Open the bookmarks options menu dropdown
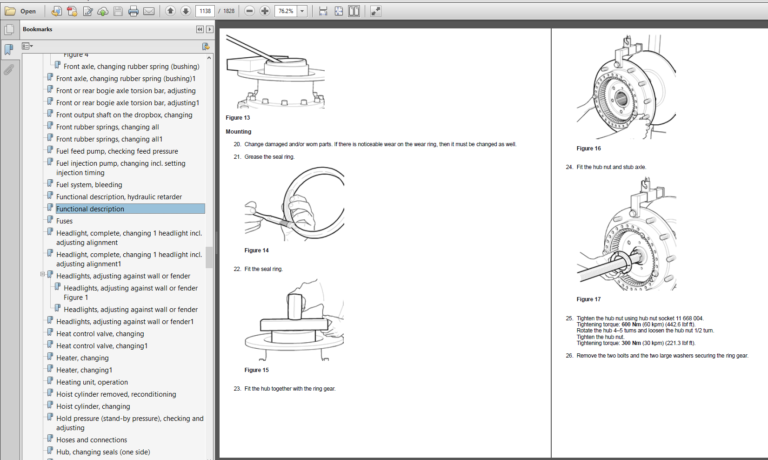Screen dimensions: 768x460 (29, 46)
